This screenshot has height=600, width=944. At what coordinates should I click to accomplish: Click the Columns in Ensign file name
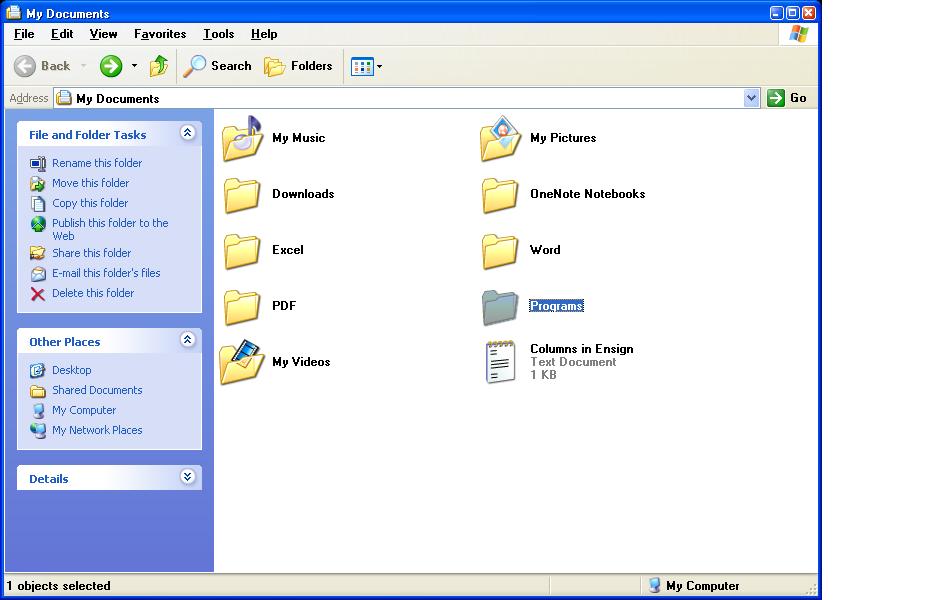click(x=582, y=349)
